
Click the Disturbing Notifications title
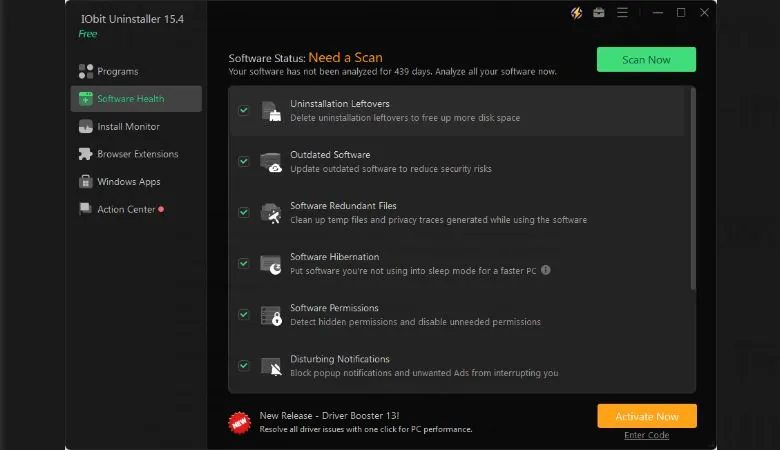tap(340, 359)
